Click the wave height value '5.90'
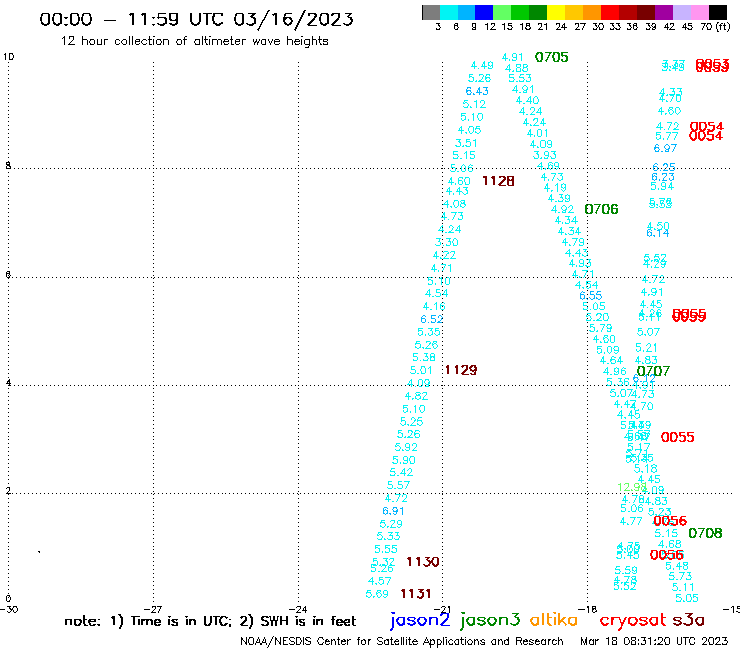 (404, 460)
